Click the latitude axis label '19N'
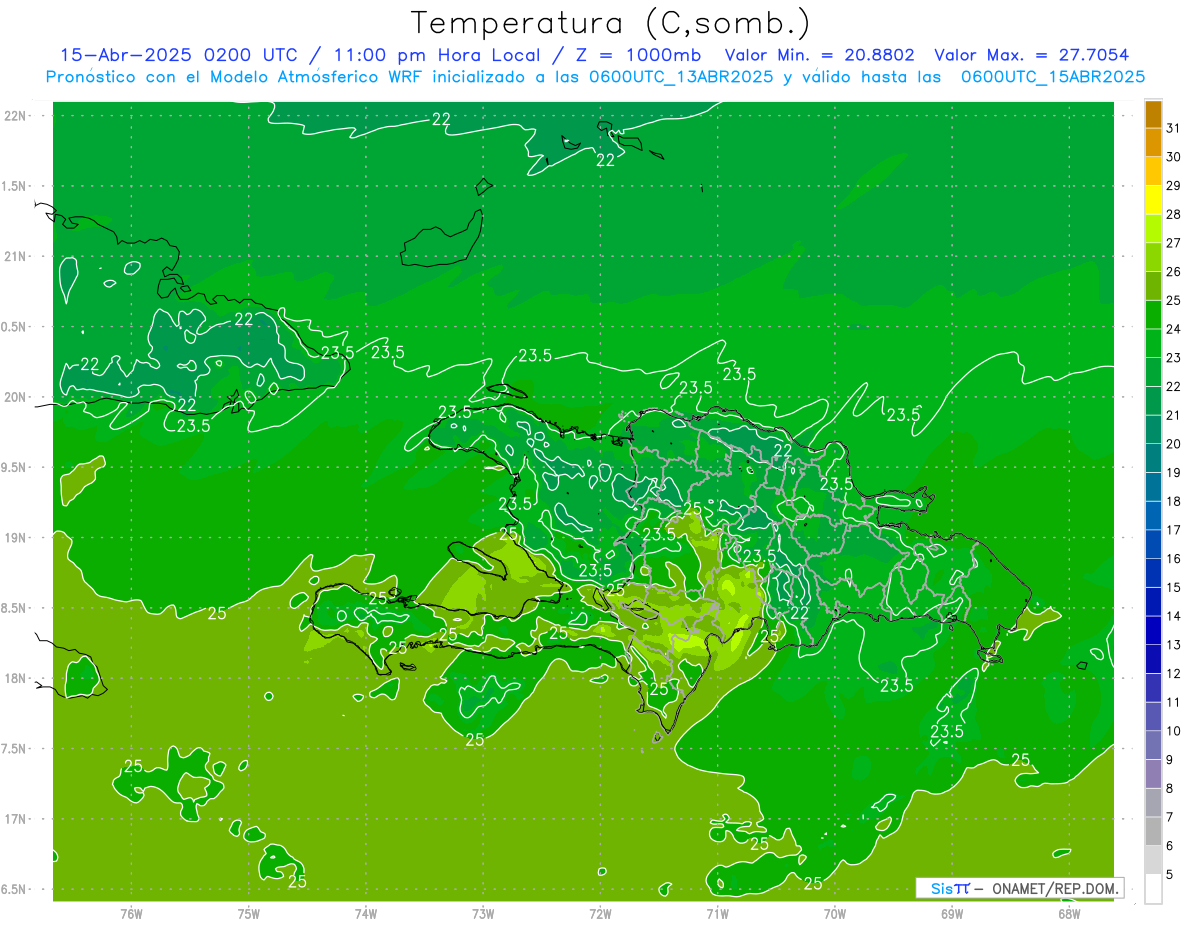This screenshot has width=1200, height=927. 15,537
